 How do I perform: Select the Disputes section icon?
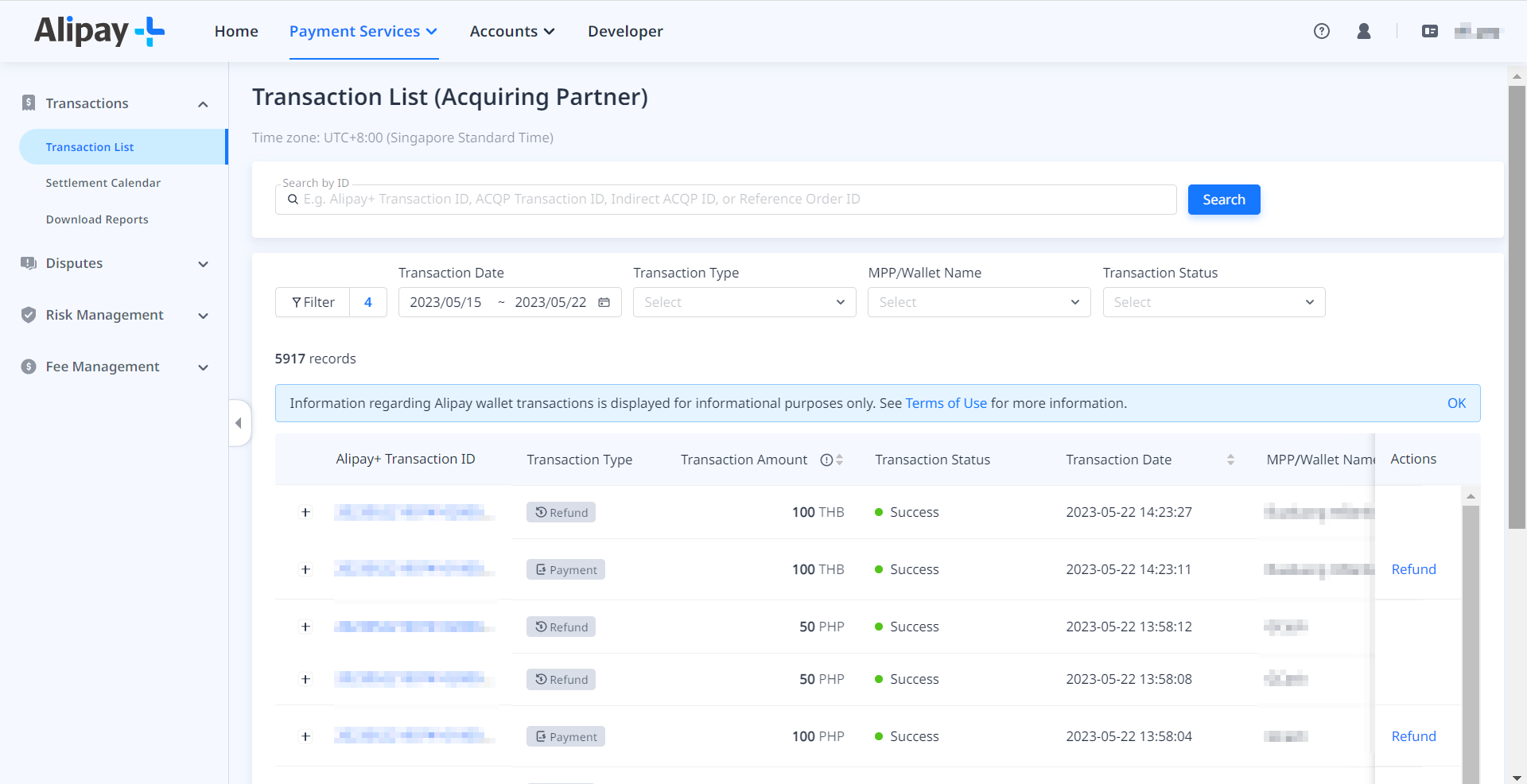[29, 263]
